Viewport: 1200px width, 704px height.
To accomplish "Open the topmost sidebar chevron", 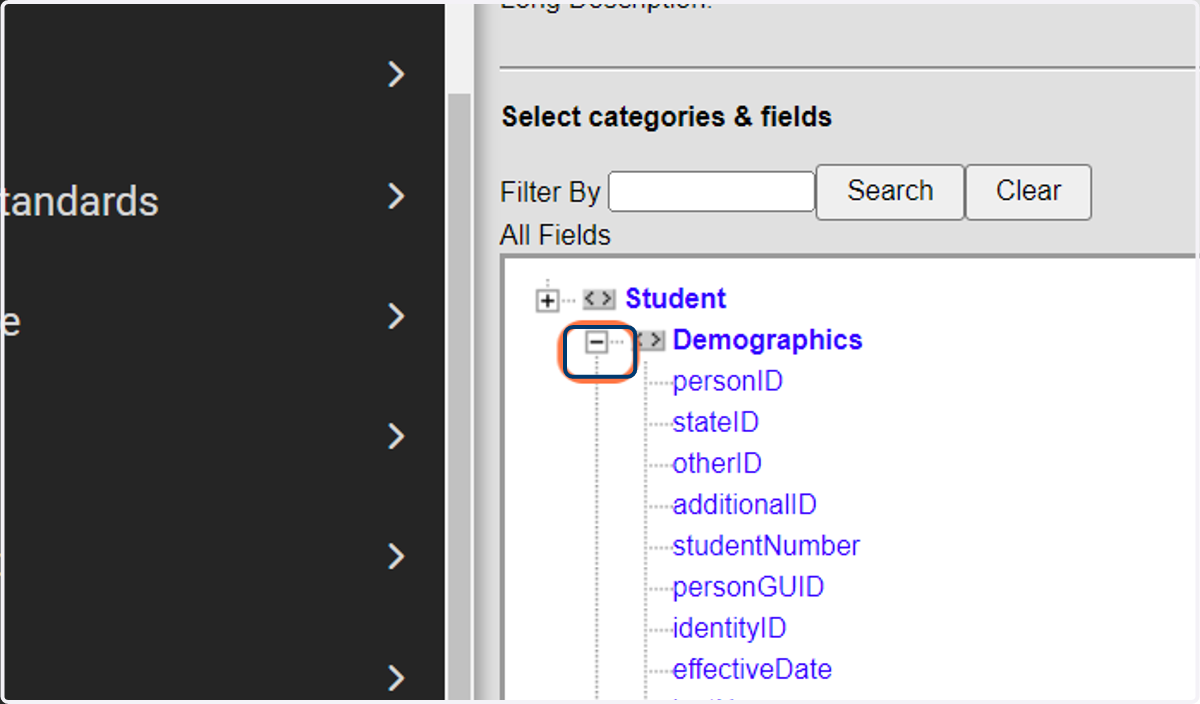I will (397, 74).
